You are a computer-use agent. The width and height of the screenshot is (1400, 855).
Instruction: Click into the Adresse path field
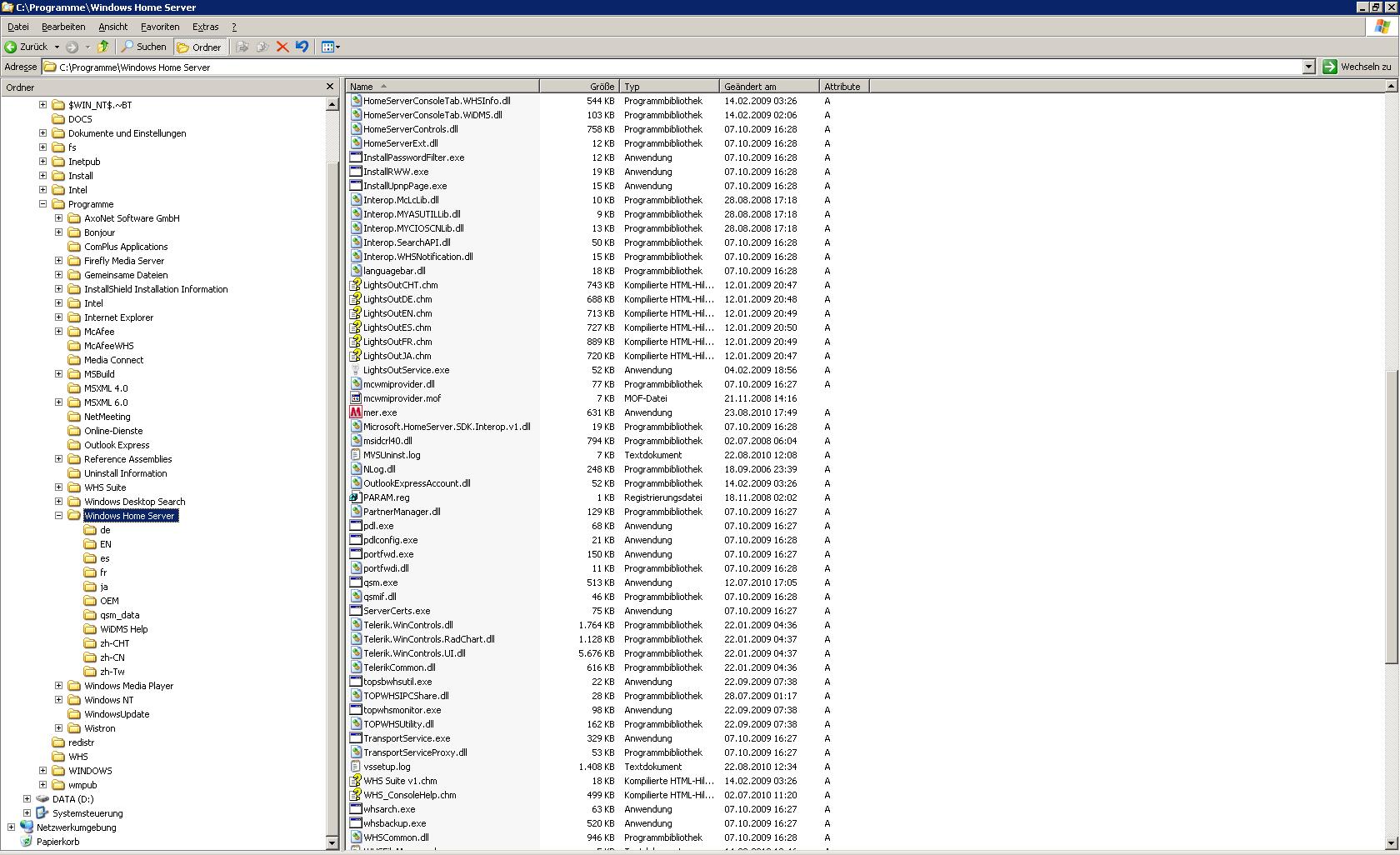[x=672, y=67]
